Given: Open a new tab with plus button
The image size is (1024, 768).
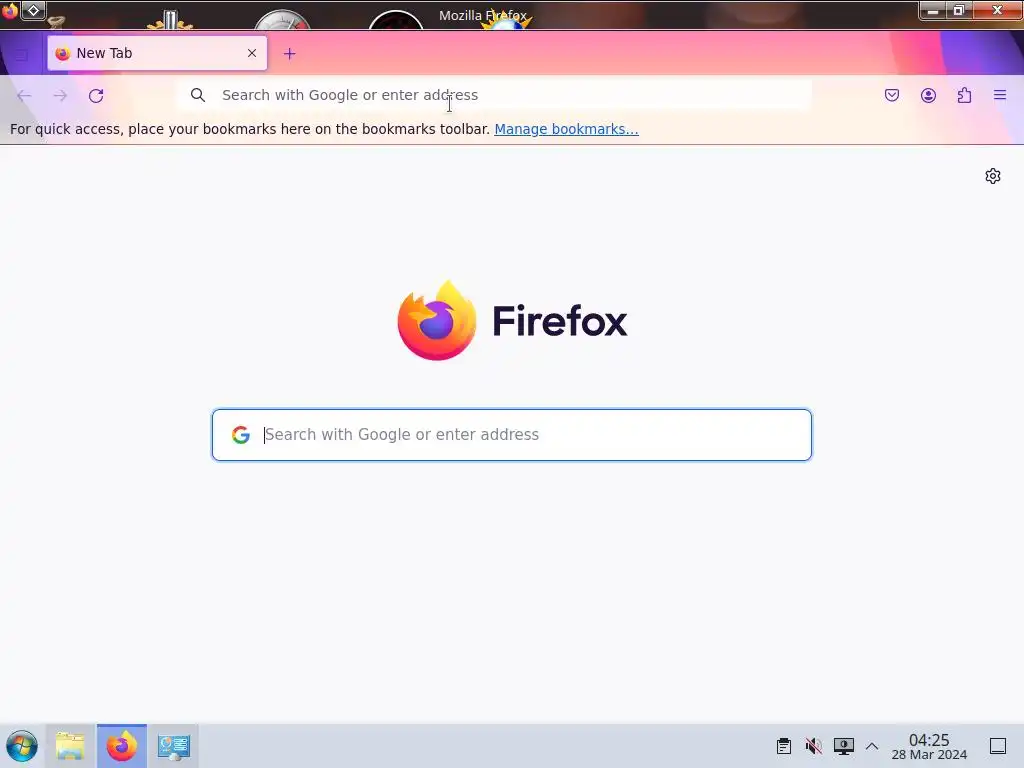Looking at the screenshot, I should (289, 54).
